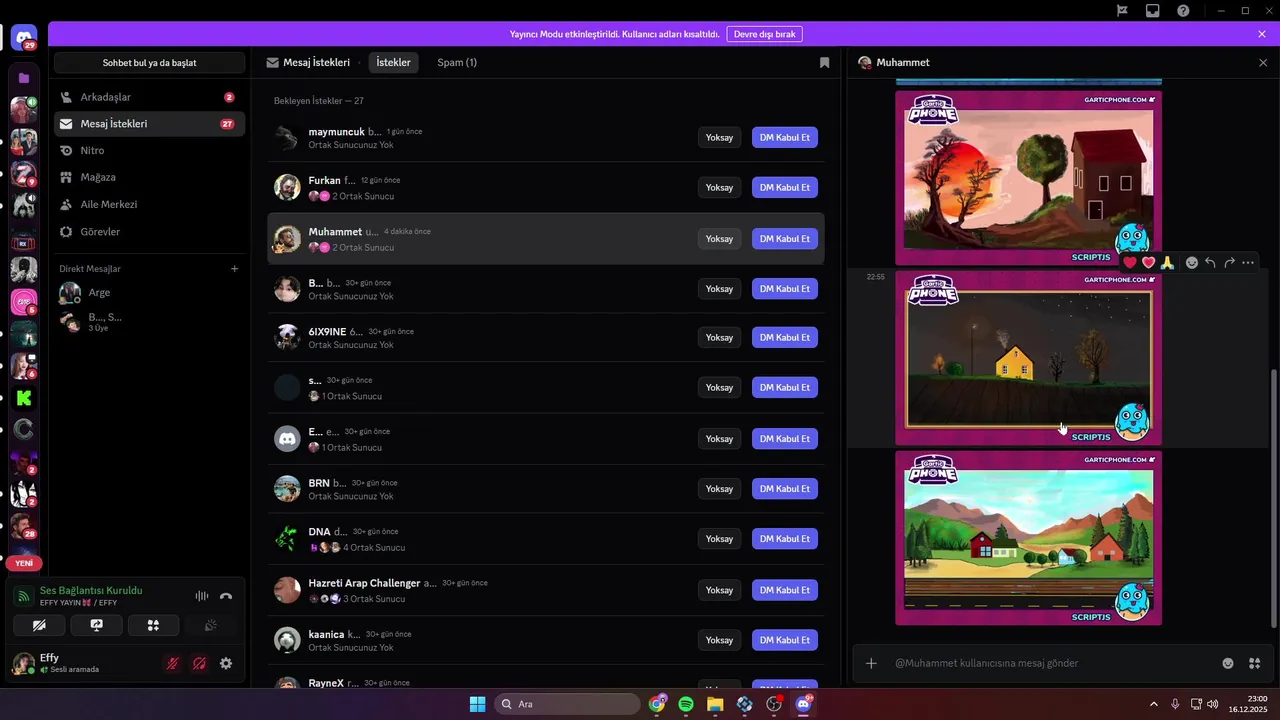The image size is (1280, 720).
Task: Ignore request from kaanica
Action: coord(719,640)
